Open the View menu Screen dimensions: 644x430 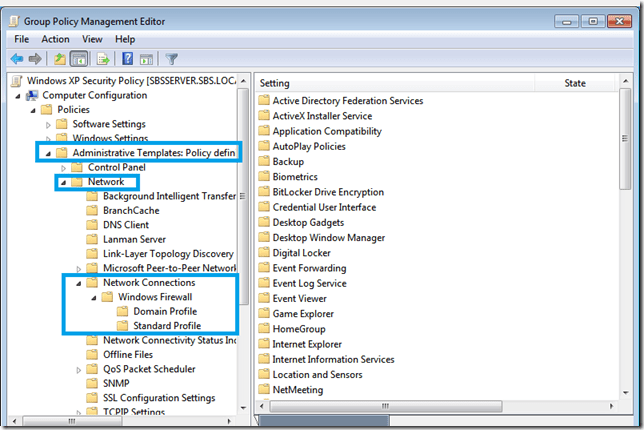tap(92, 39)
